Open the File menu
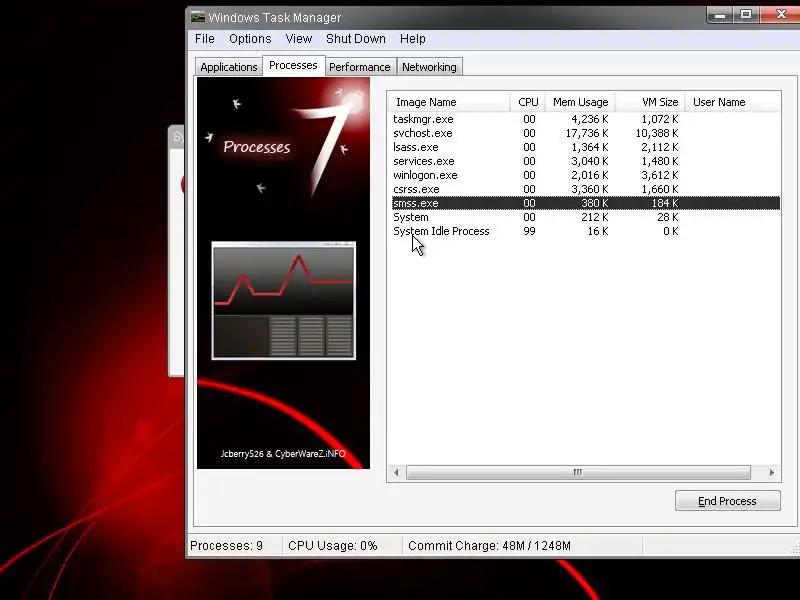 205,39
